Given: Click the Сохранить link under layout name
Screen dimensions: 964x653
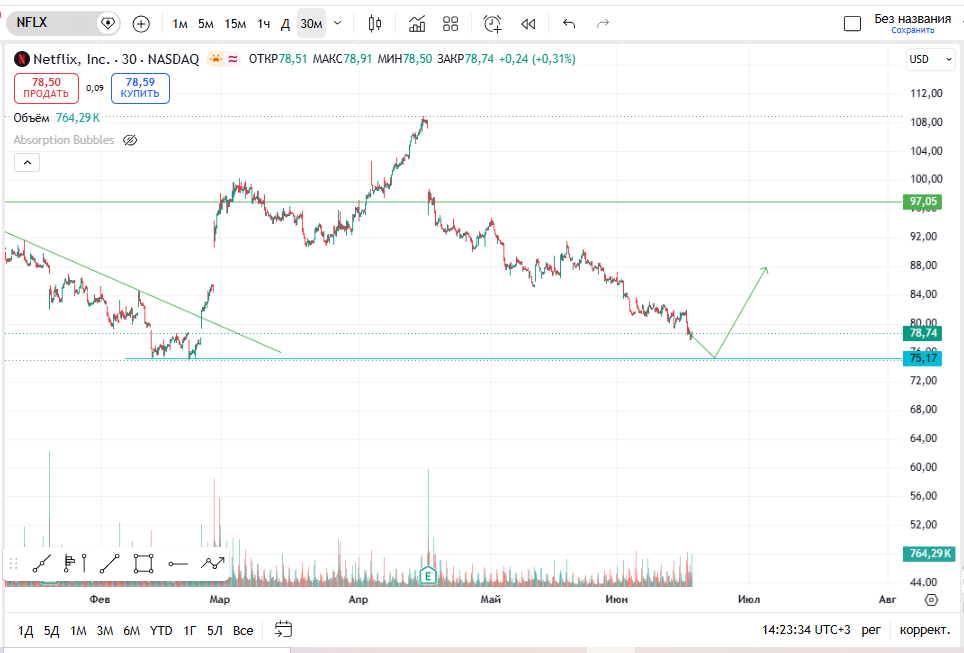Looking at the screenshot, I should [x=912, y=30].
